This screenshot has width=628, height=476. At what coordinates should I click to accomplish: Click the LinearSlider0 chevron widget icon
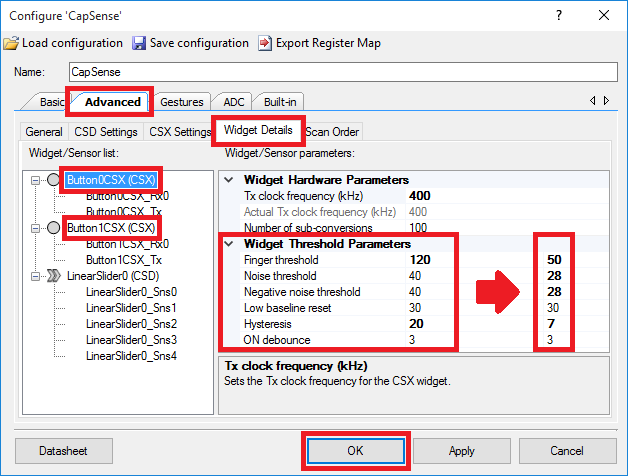[53, 276]
